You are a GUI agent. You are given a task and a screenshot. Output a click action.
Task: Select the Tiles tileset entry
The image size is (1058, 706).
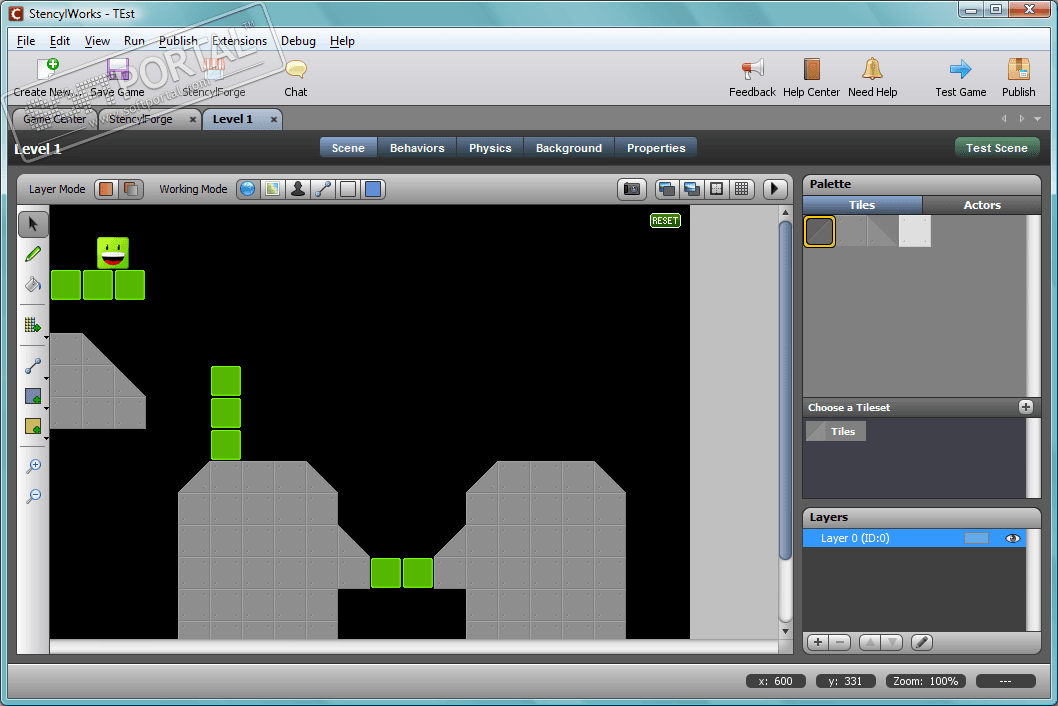click(x=835, y=431)
